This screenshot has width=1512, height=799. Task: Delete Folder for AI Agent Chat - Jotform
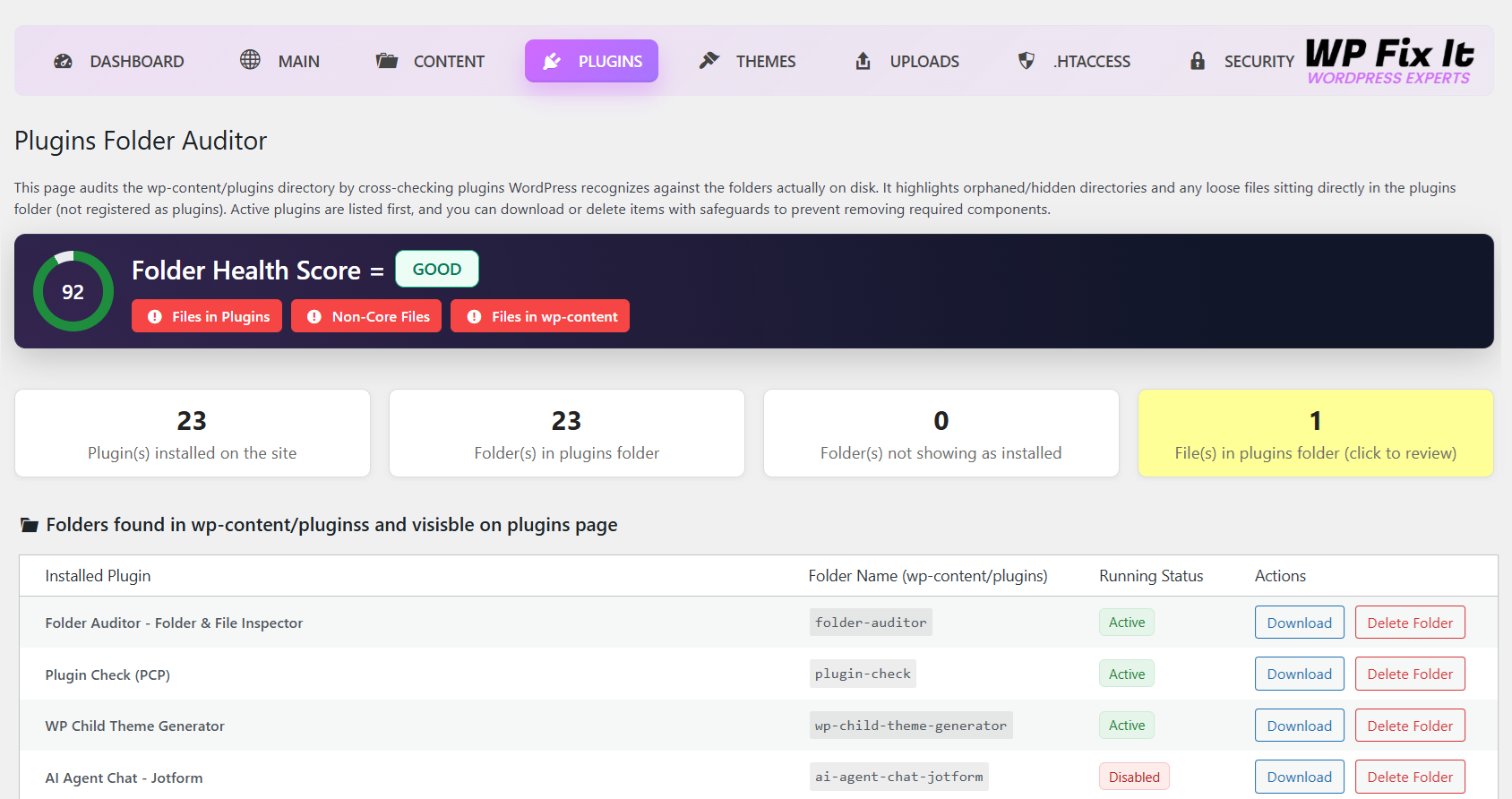pyautogui.click(x=1410, y=777)
